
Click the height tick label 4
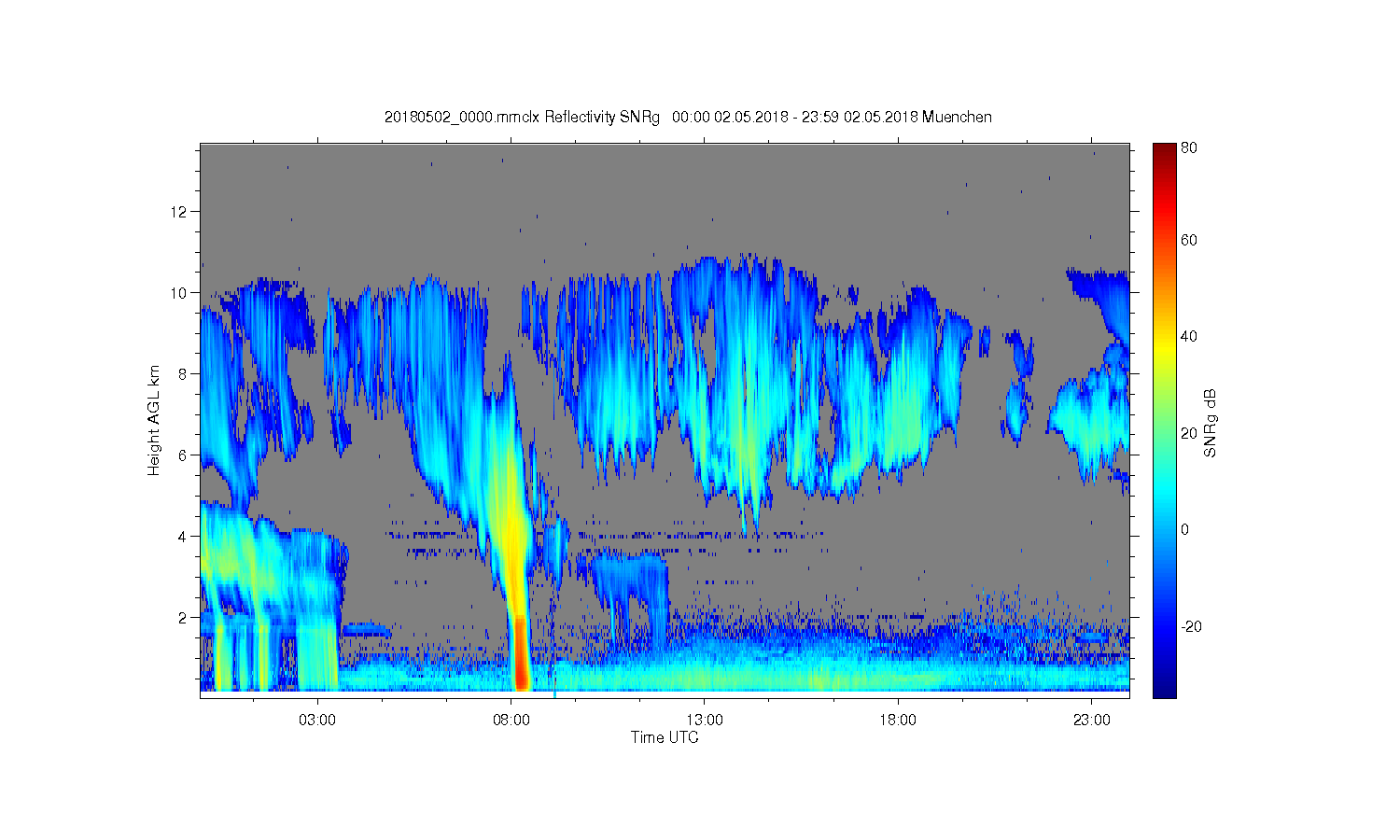pos(183,537)
